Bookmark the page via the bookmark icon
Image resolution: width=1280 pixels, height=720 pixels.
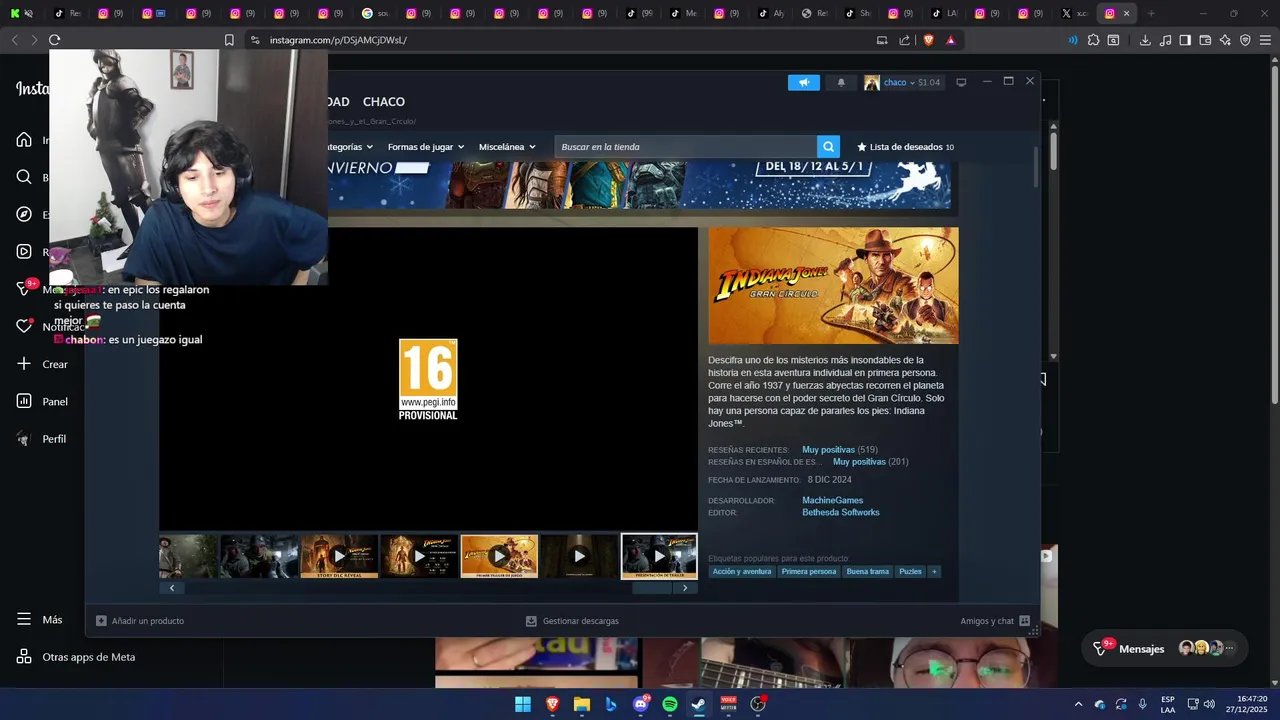[229, 40]
